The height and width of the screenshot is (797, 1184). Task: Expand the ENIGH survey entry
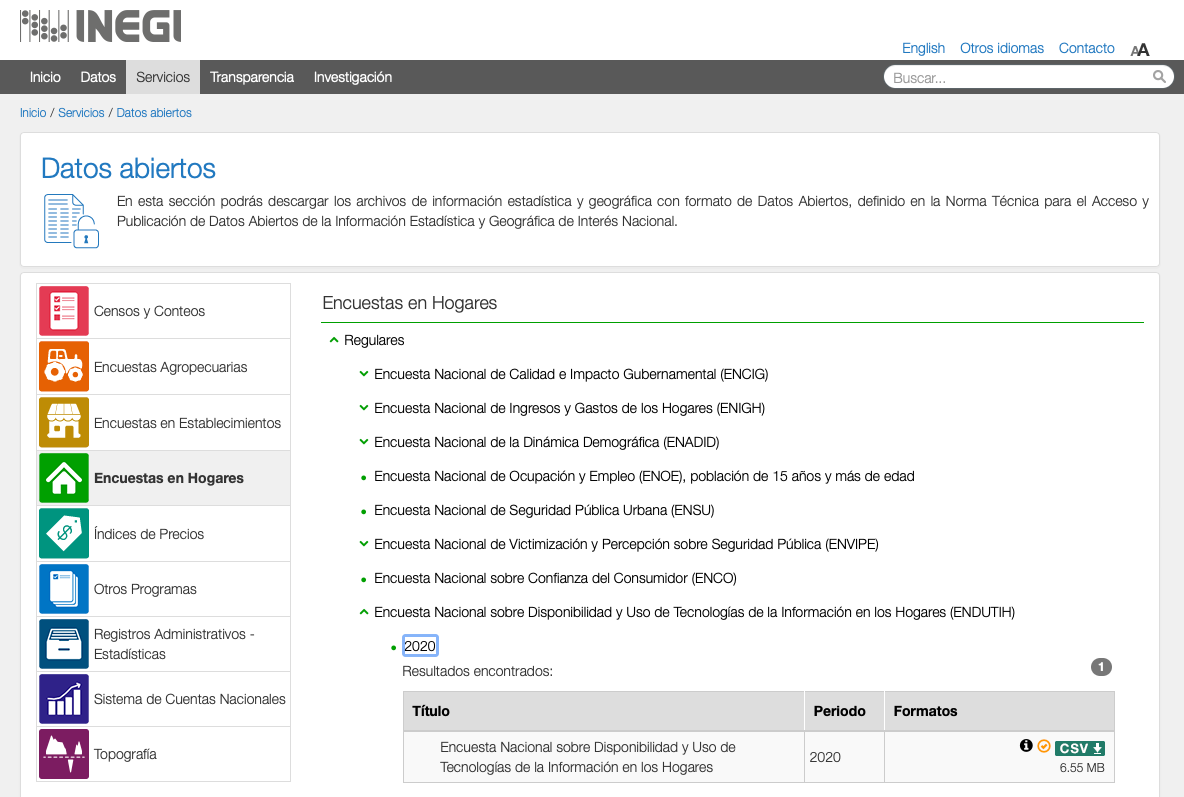(364, 408)
